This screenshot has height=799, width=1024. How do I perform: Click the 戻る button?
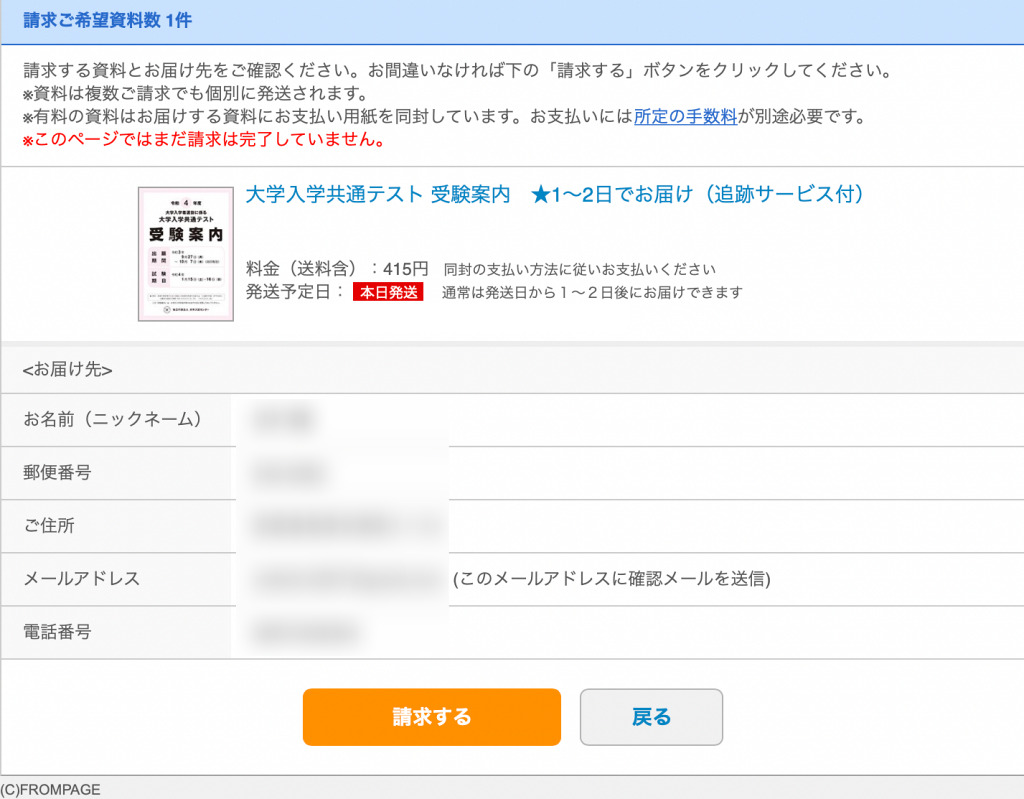(651, 717)
